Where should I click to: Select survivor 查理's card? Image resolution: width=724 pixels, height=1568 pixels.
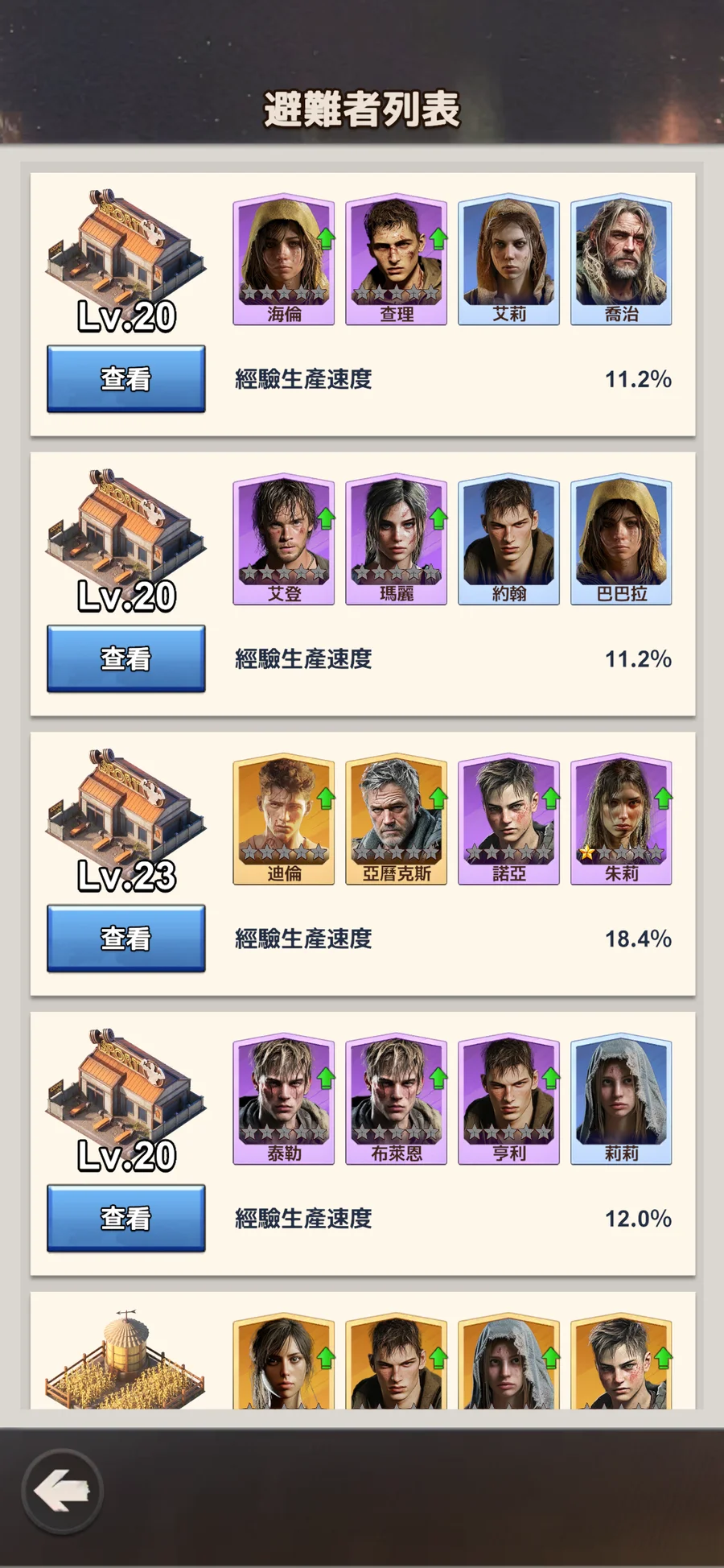397,259
